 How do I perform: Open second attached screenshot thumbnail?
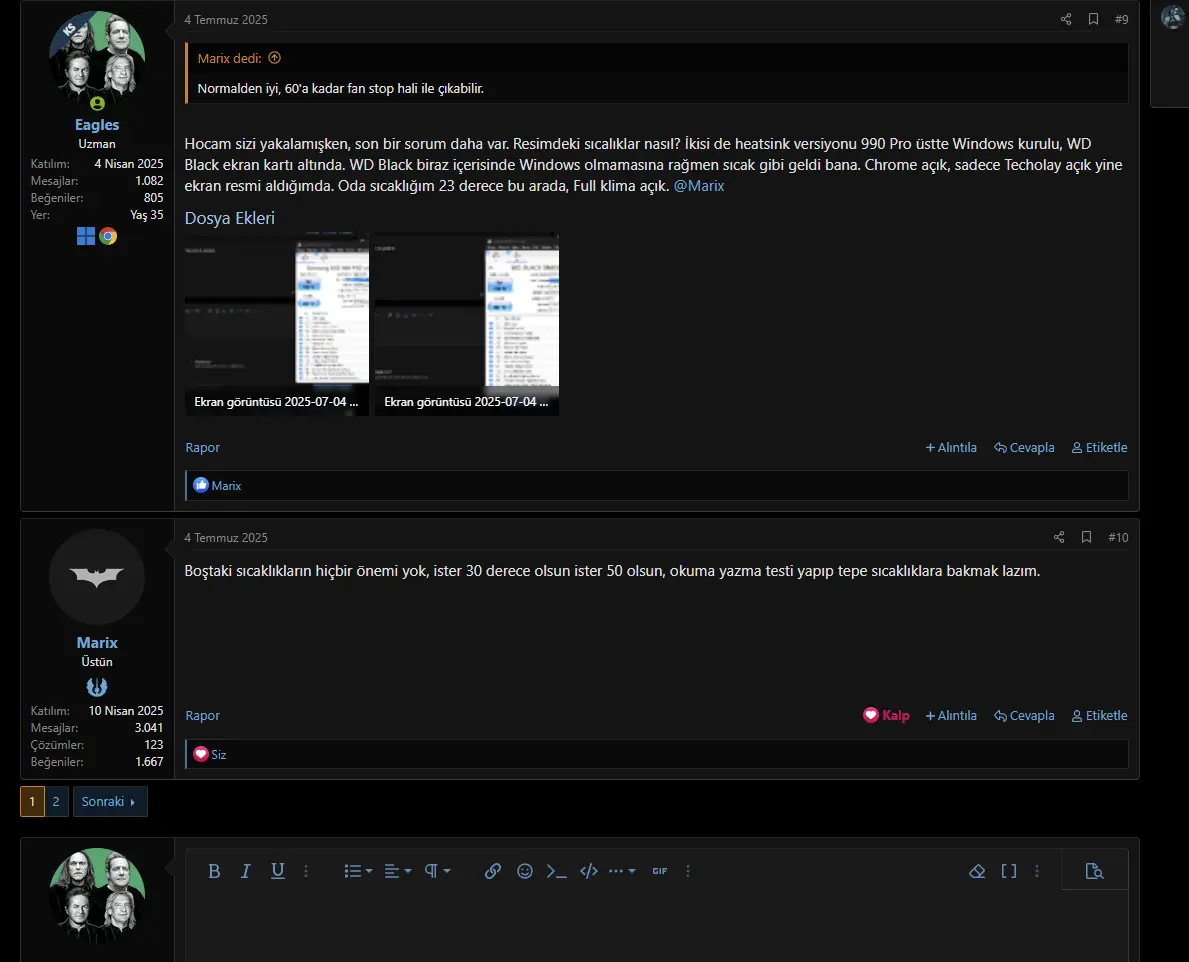point(467,324)
